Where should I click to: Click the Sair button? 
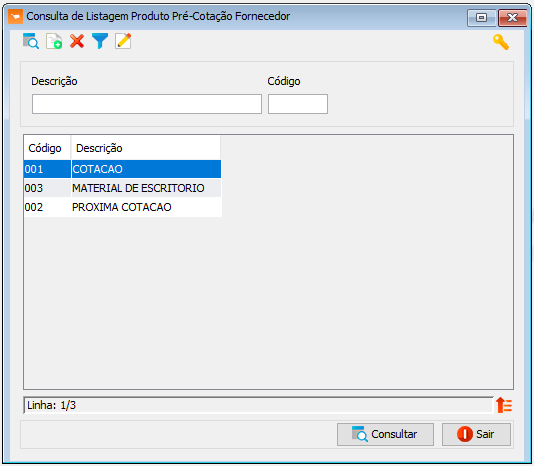pyautogui.click(x=476, y=434)
